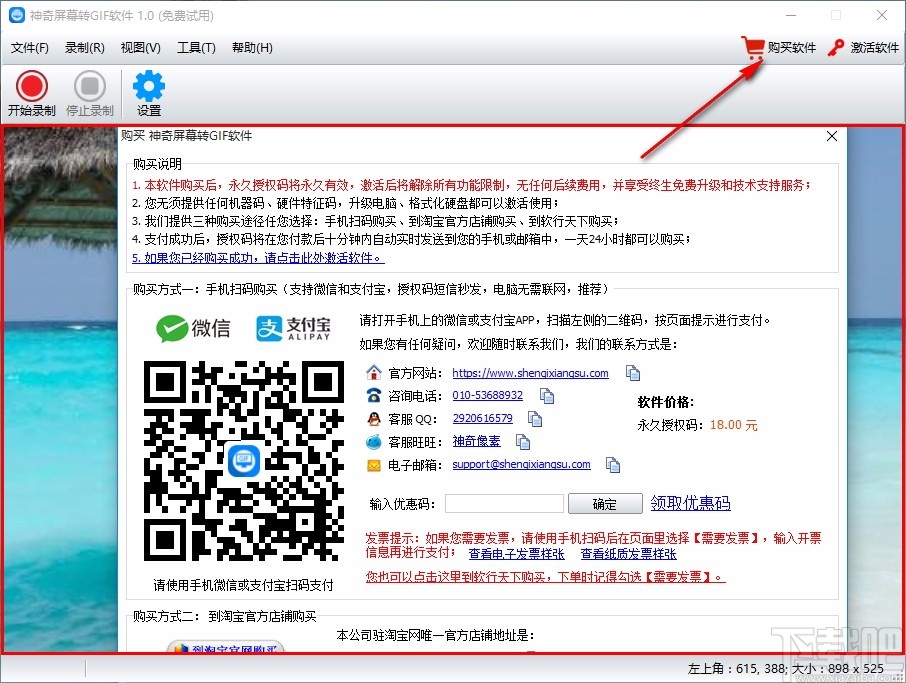Click the payment QR code

pos(243,461)
